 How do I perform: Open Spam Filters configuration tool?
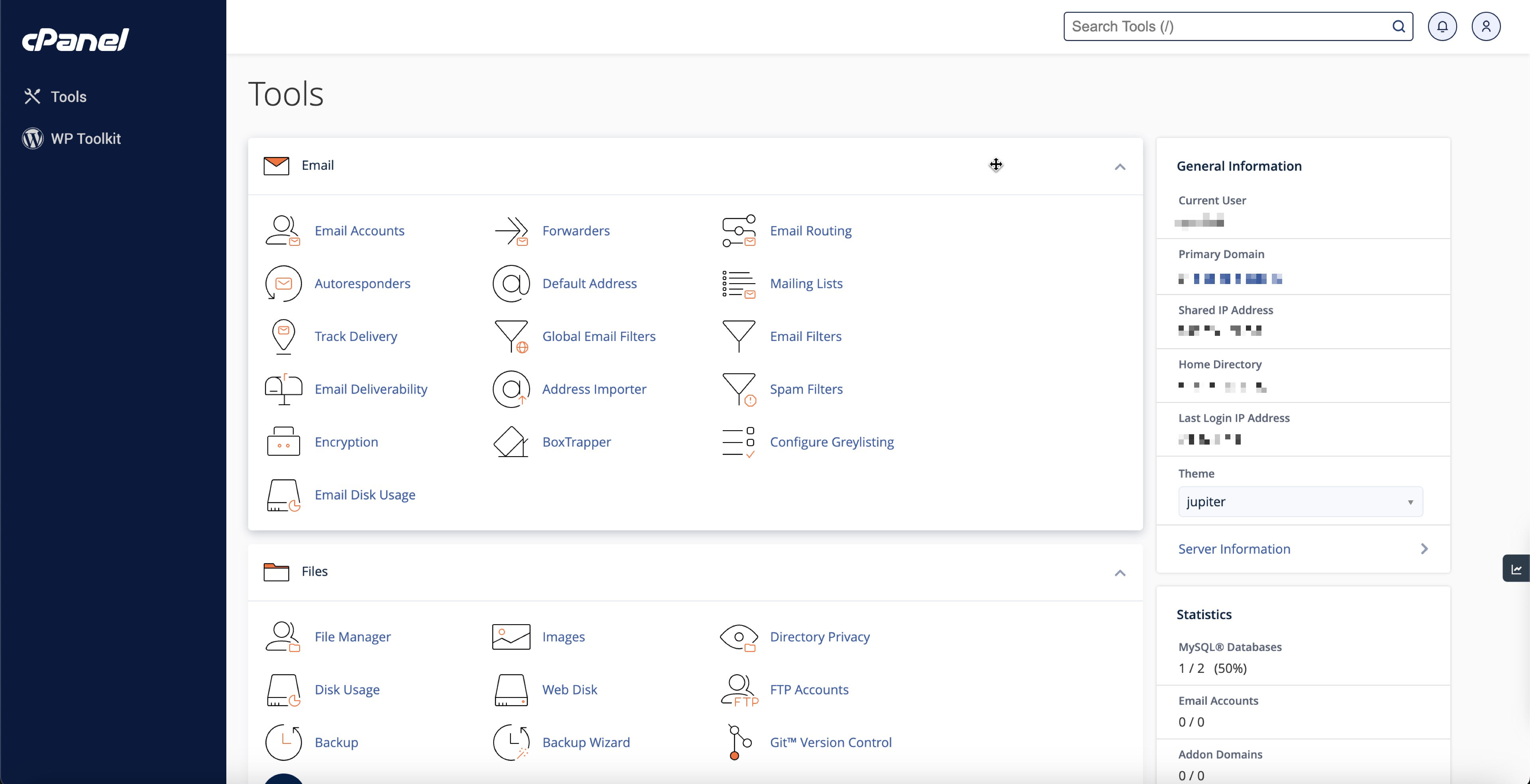806,388
